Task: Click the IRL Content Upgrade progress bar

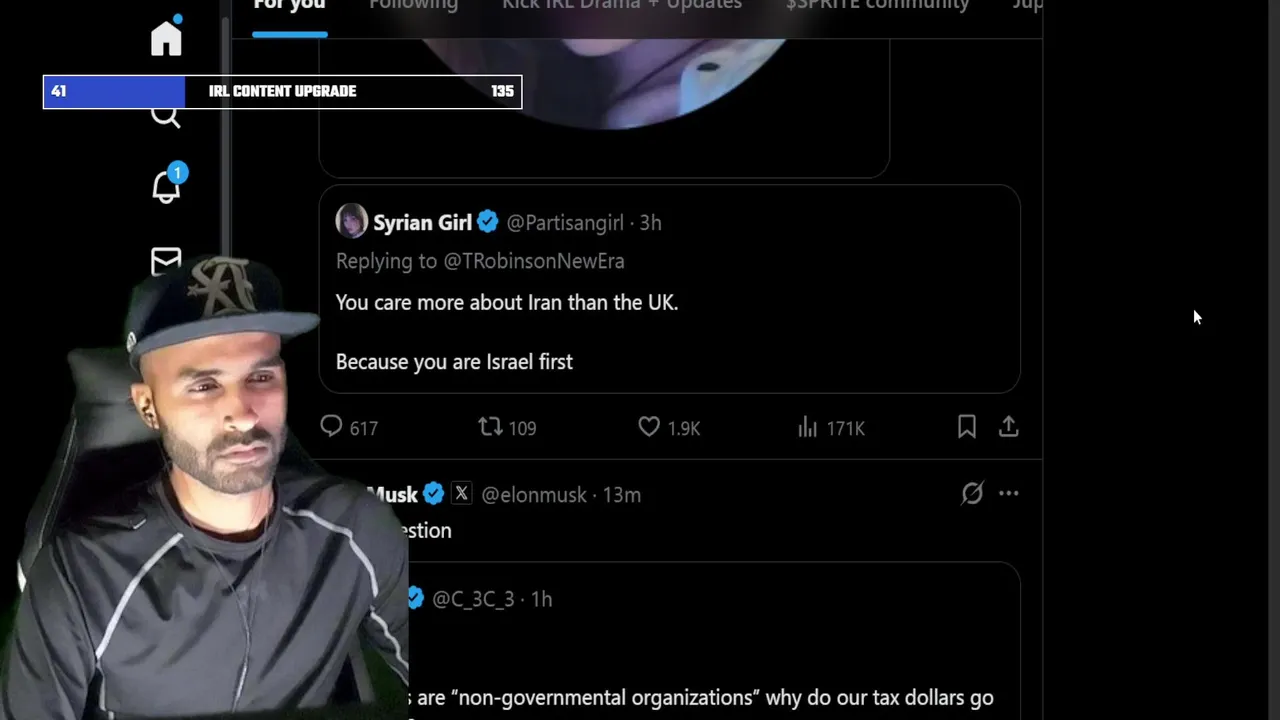Action: pos(282,91)
